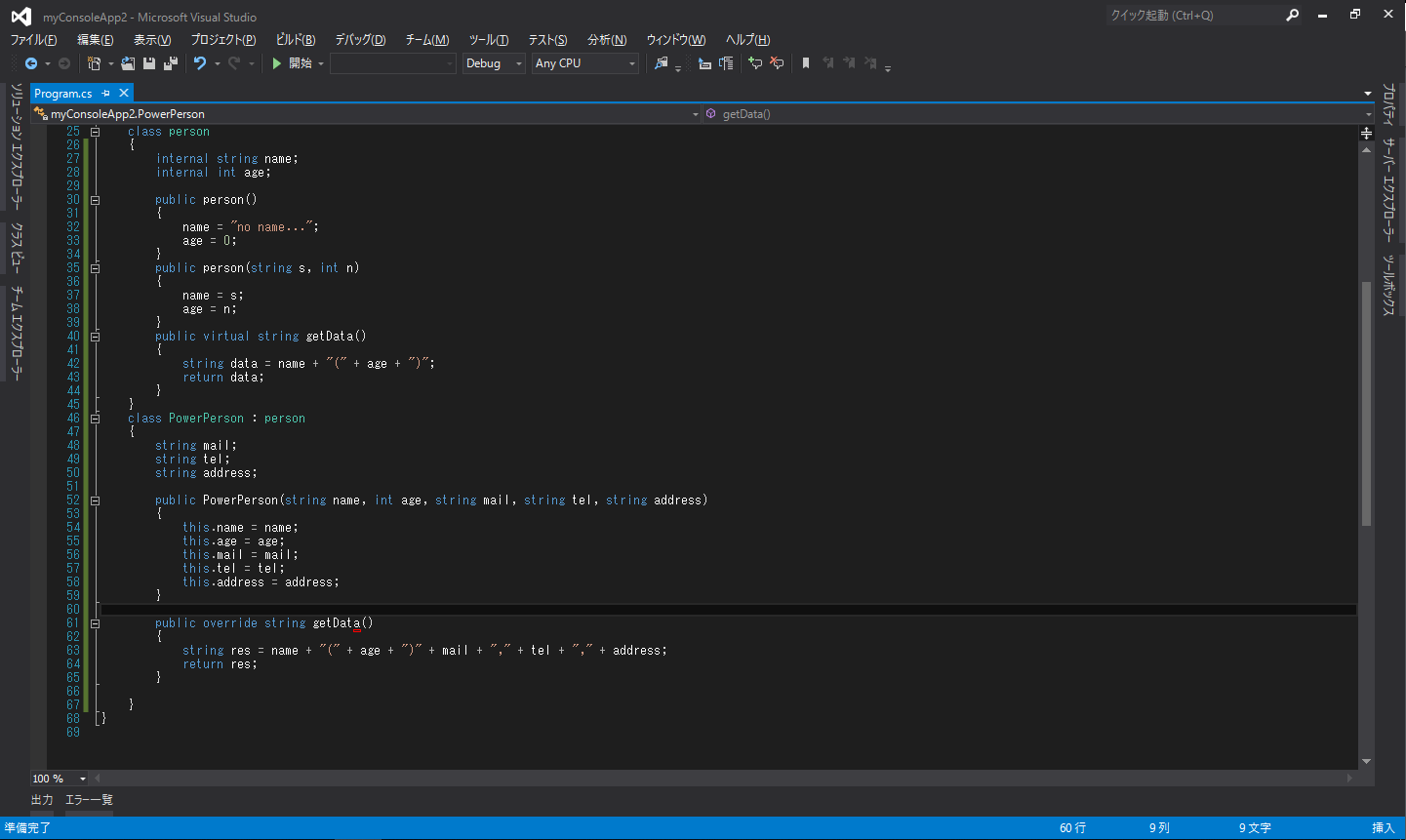The width and height of the screenshot is (1406, 840).
Task: Open the デバッグ(D) menu
Action: (360, 40)
